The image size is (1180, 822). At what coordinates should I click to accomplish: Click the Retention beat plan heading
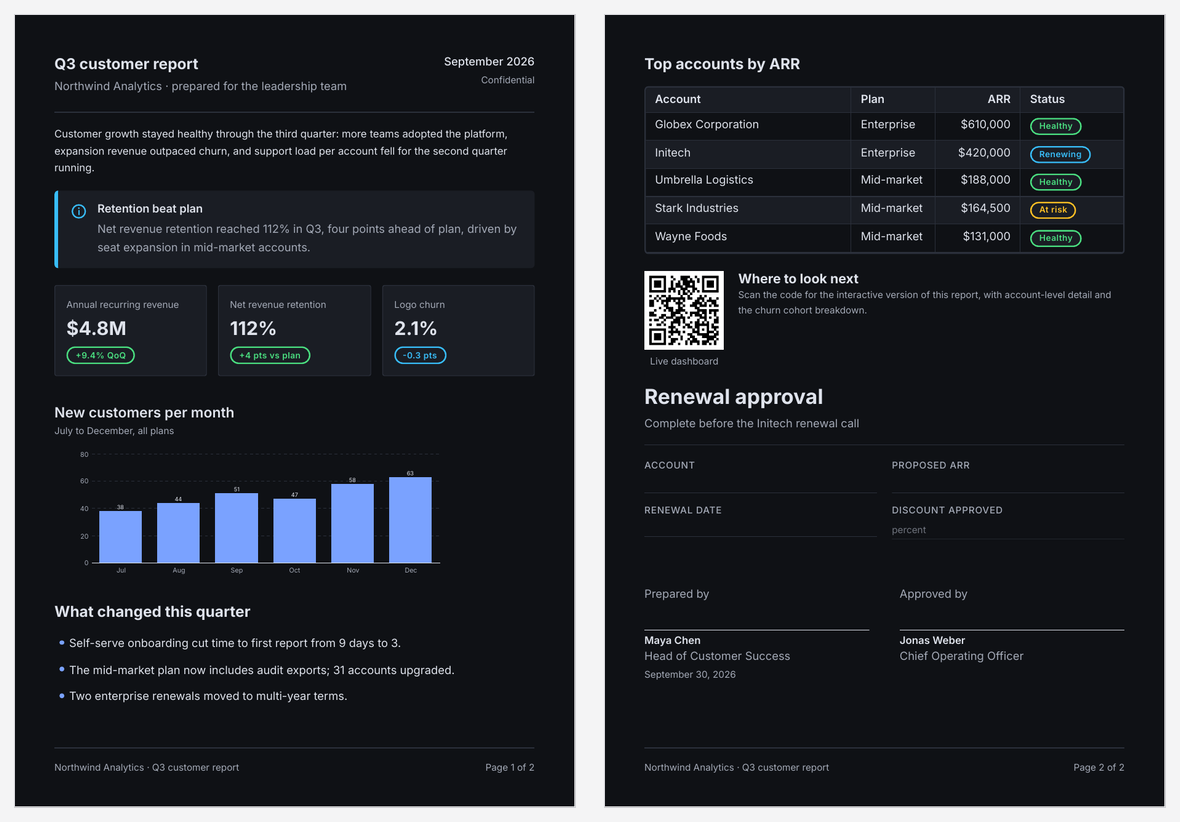pos(150,209)
